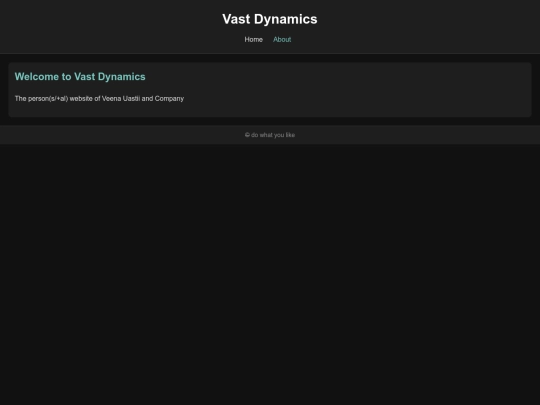Open the Home navigation link
Image resolution: width=540 pixels, height=405 pixels.
pos(253,40)
